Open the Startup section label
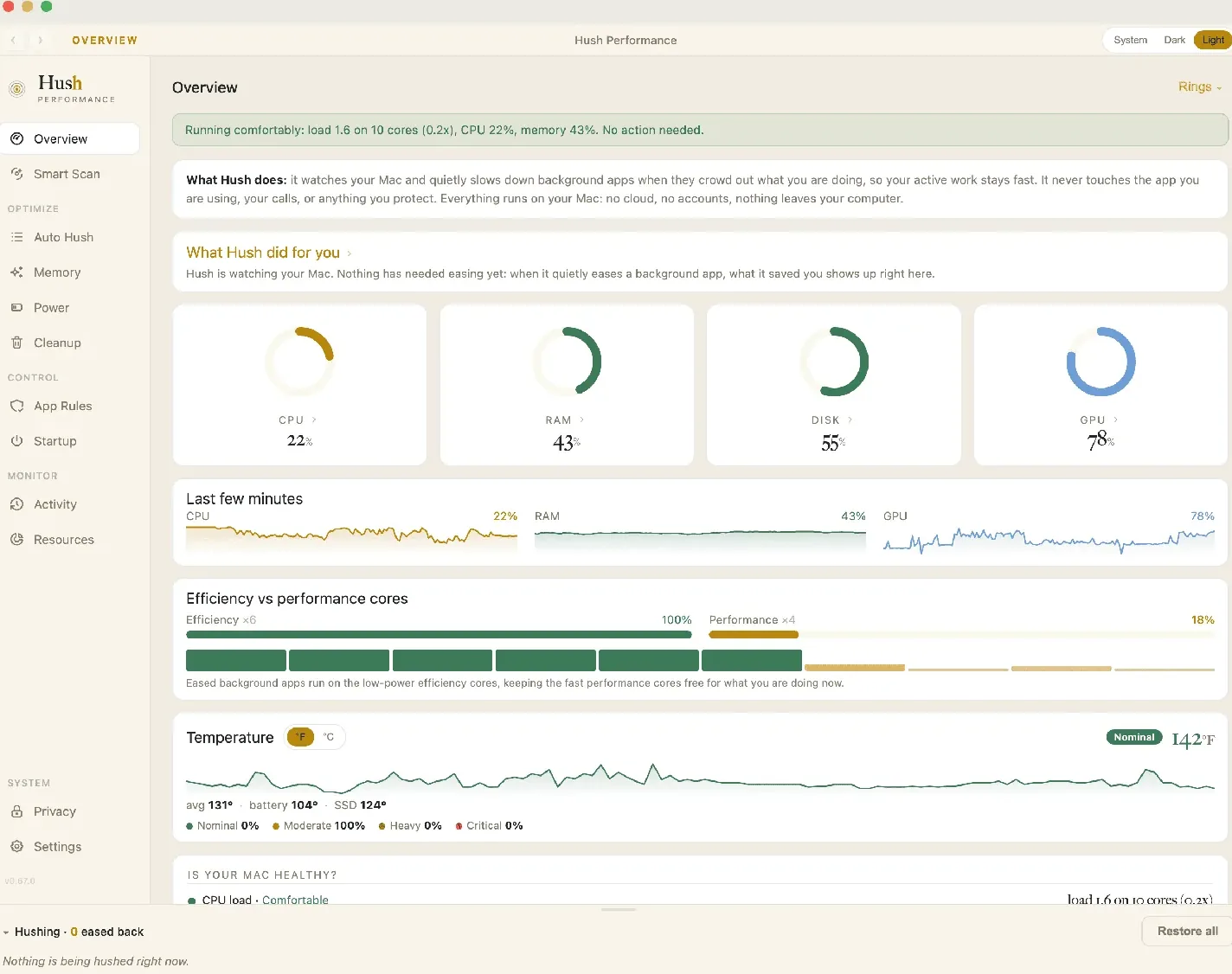Viewport: 1232px width, 974px height. [x=55, y=441]
